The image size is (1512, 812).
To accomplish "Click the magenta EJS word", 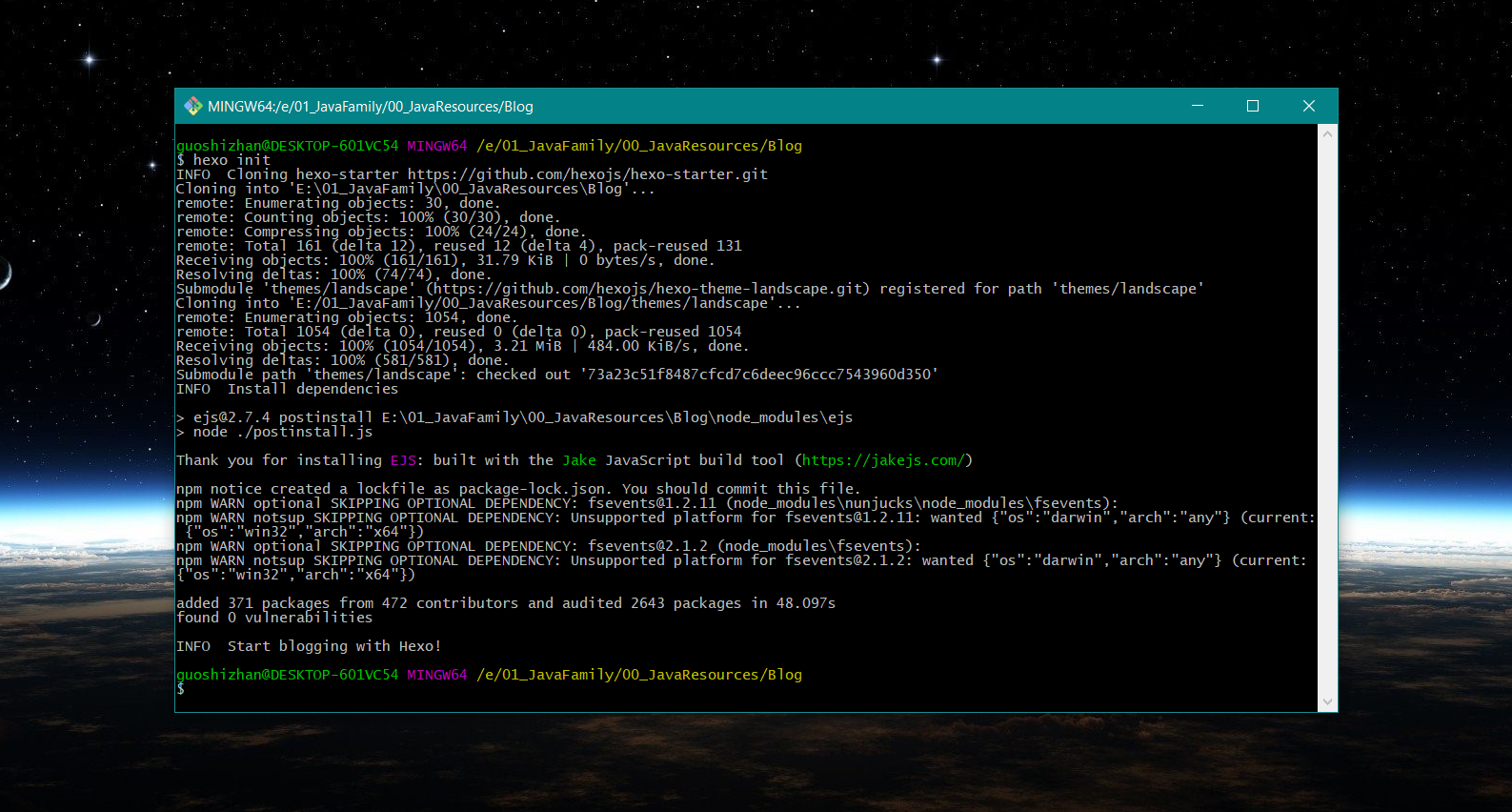I will tap(403, 460).
